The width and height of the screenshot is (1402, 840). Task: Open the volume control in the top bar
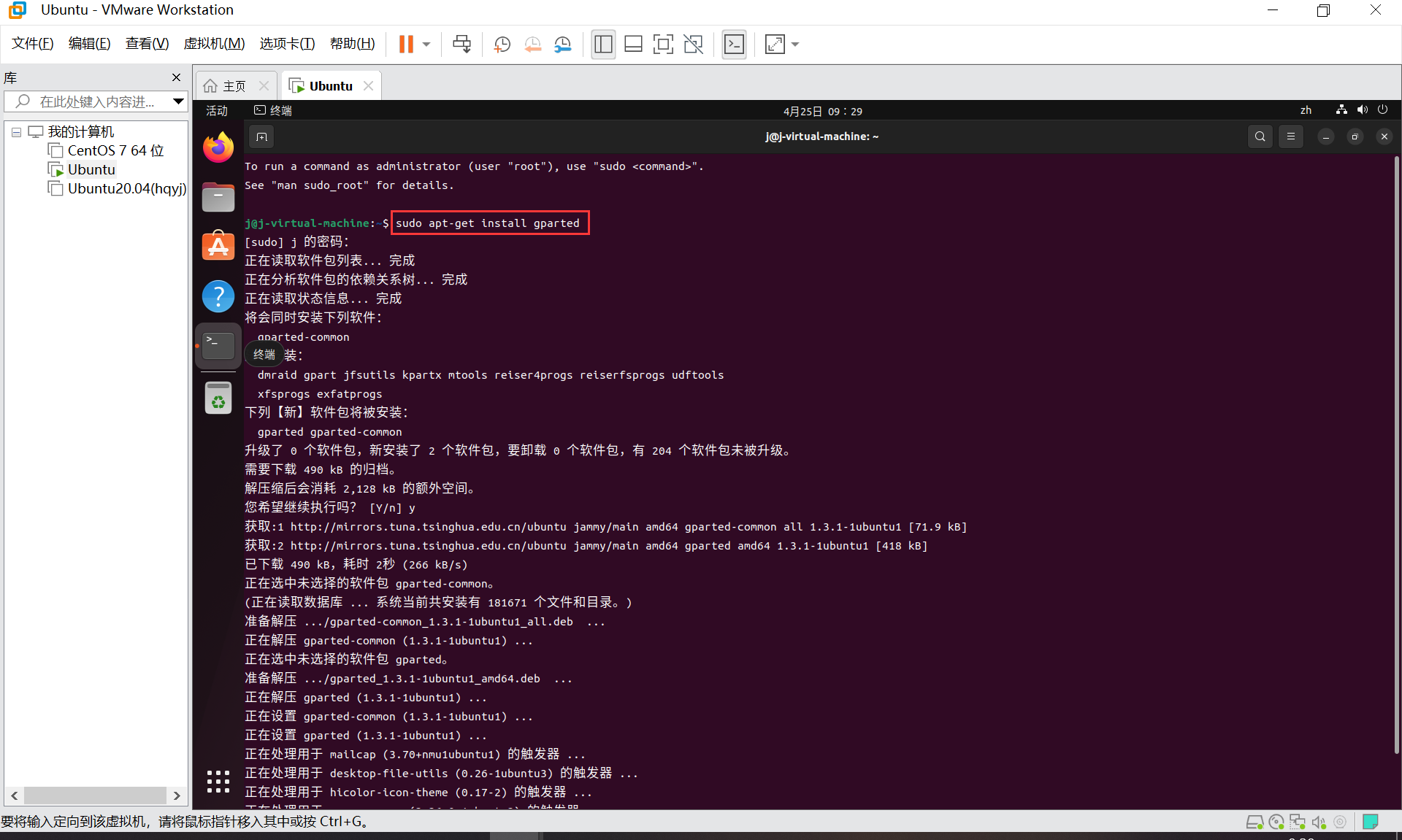pyautogui.click(x=1362, y=109)
